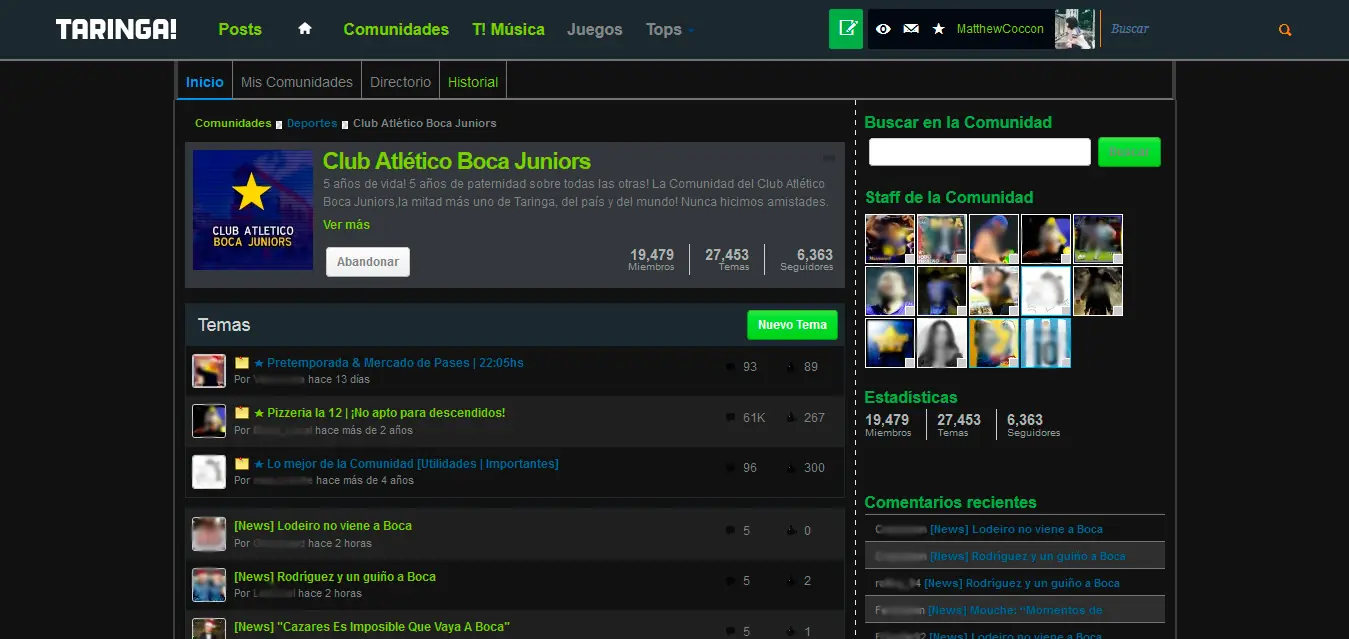Click first staff member avatar

(890, 239)
